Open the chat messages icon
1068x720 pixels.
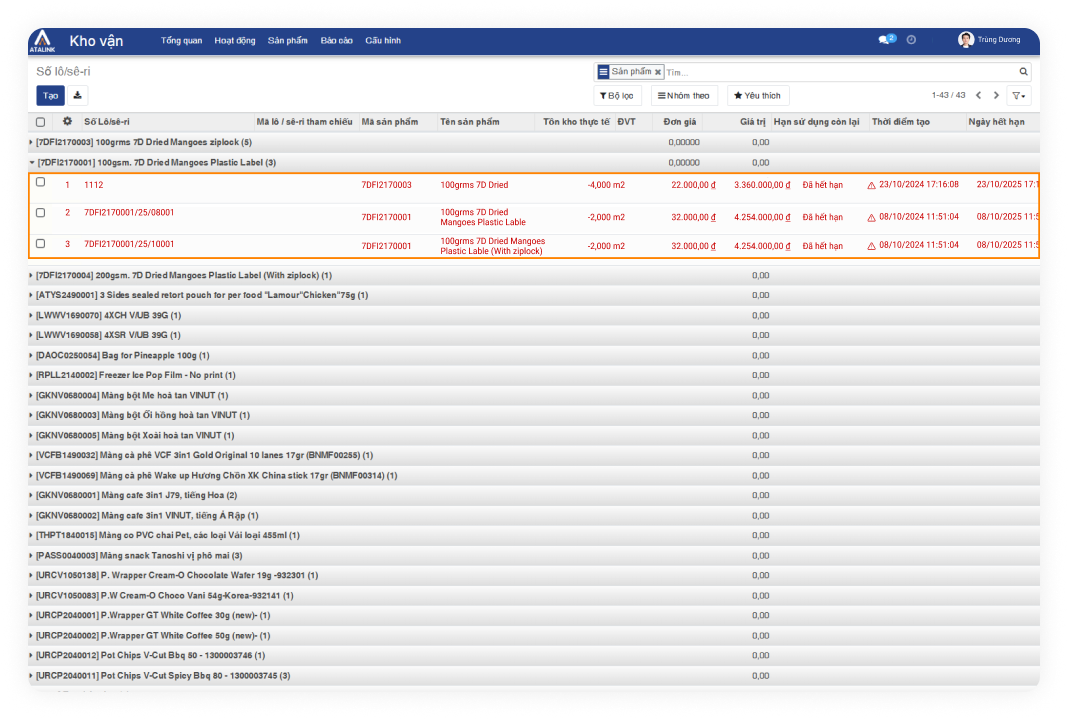tap(884, 40)
